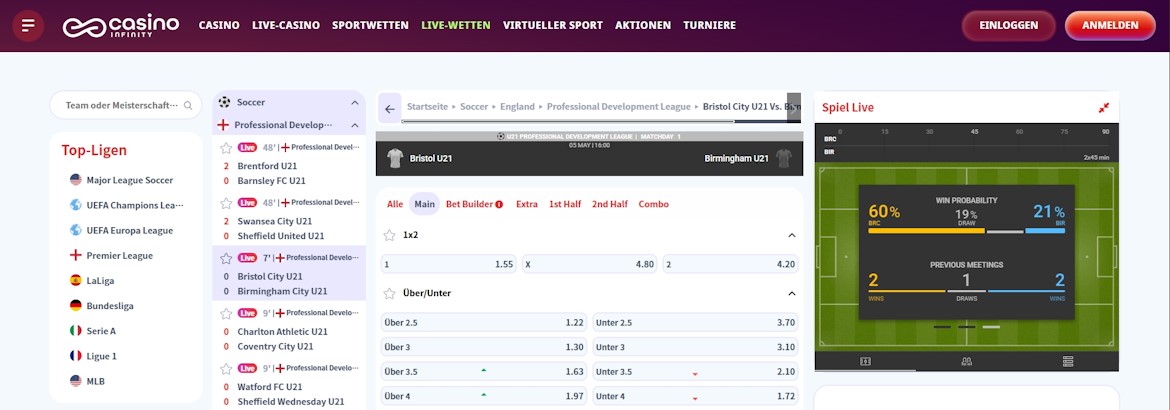Click the third slide indicator in live widget

point(991,327)
